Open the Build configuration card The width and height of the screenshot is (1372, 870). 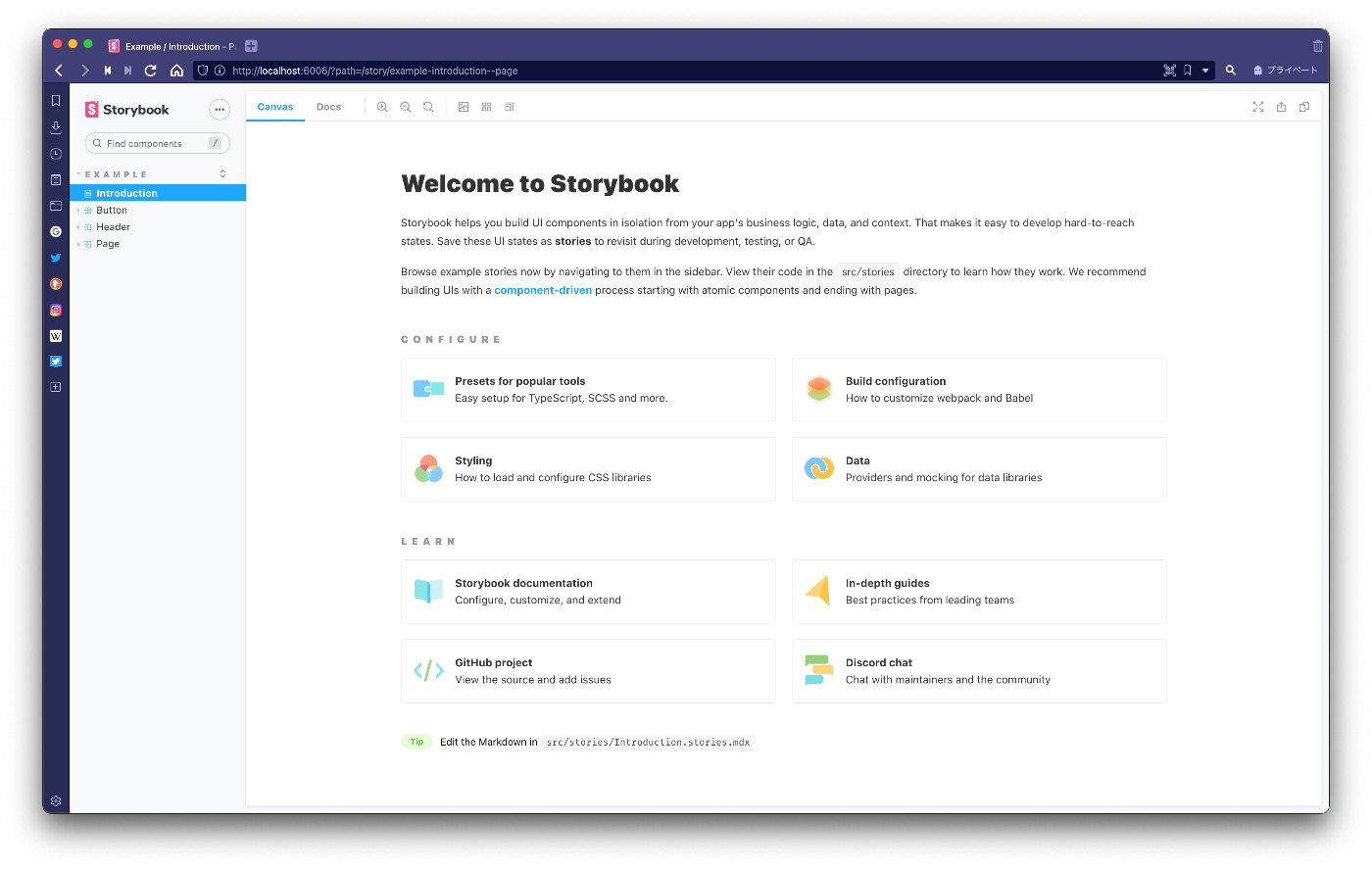tap(979, 390)
